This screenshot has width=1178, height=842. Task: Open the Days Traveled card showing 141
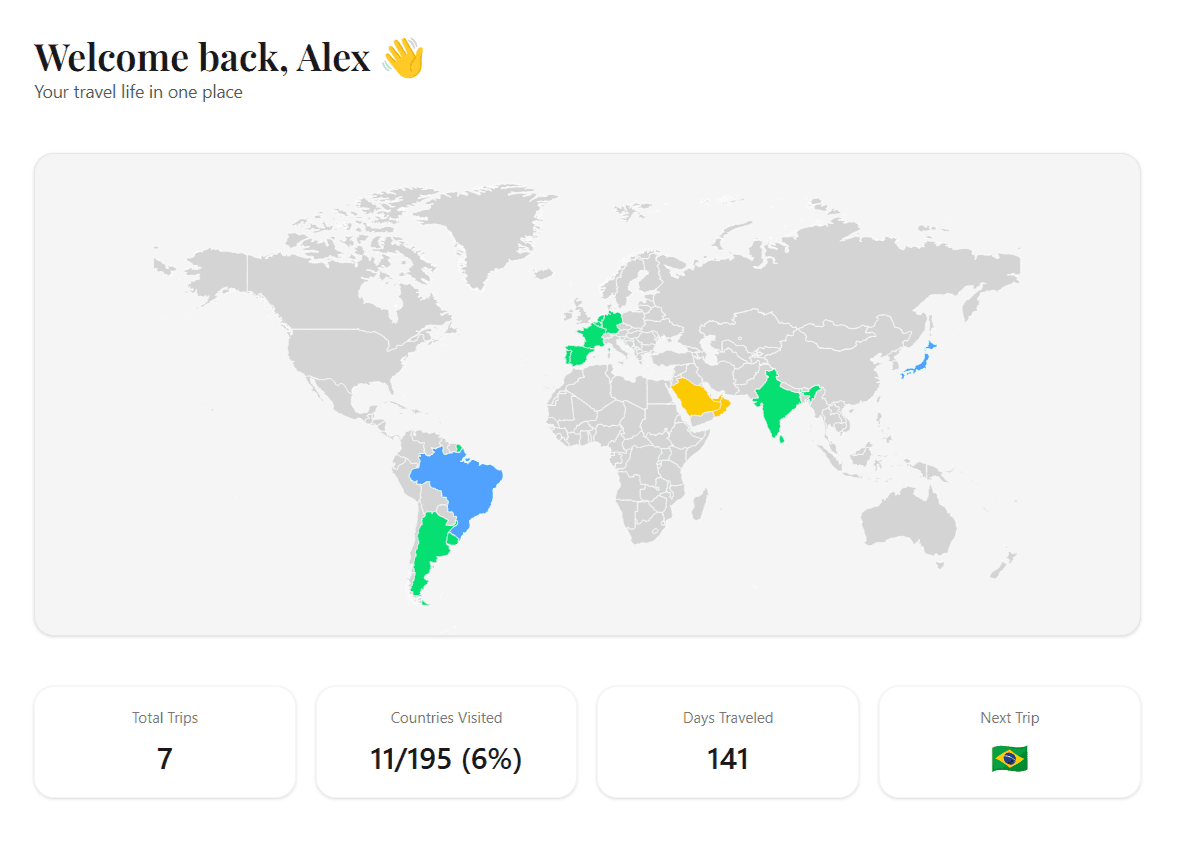[727, 742]
